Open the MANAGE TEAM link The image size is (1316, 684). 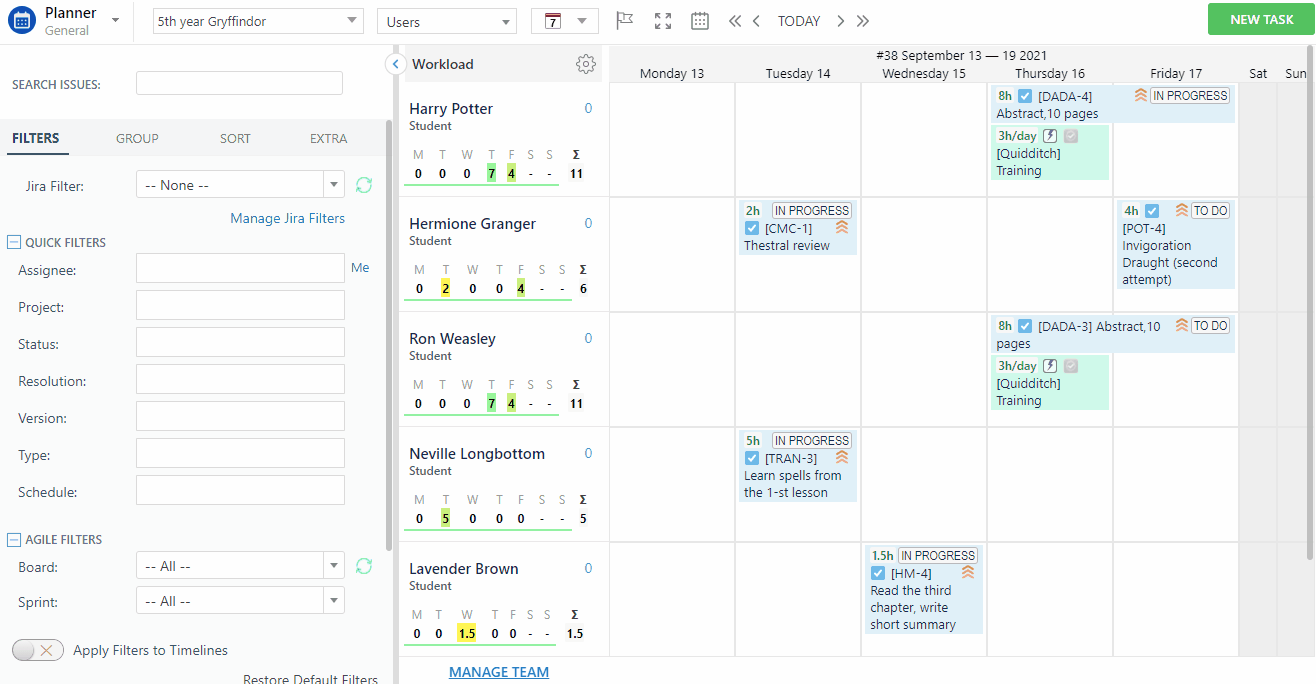point(499,672)
